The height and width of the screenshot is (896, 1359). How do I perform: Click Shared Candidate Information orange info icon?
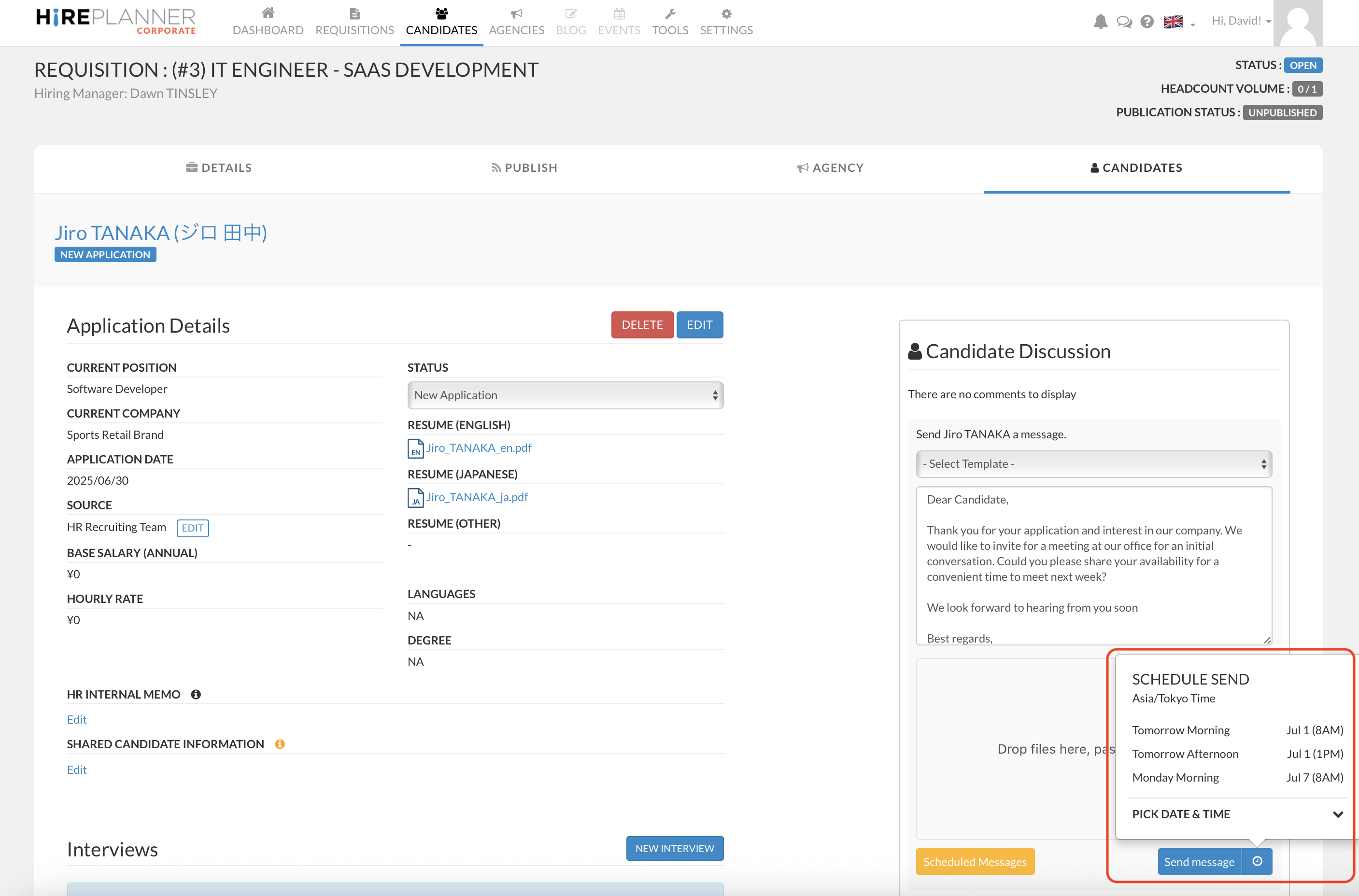pos(280,744)
